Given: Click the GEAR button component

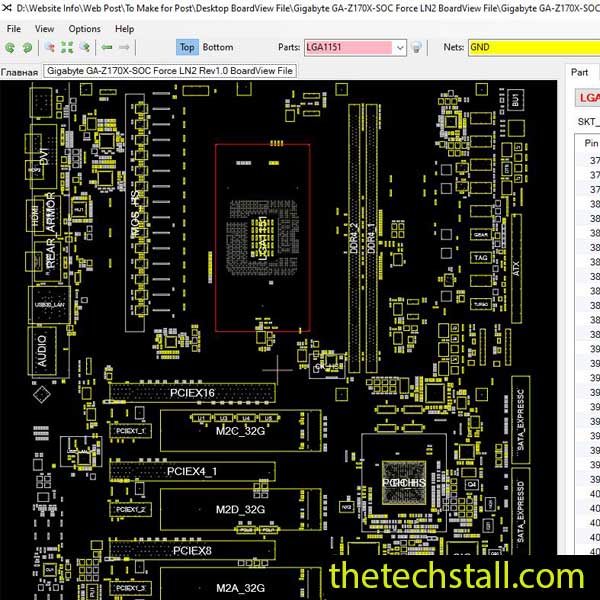Looking at the screenshot, I should click(x=481, y=235).
